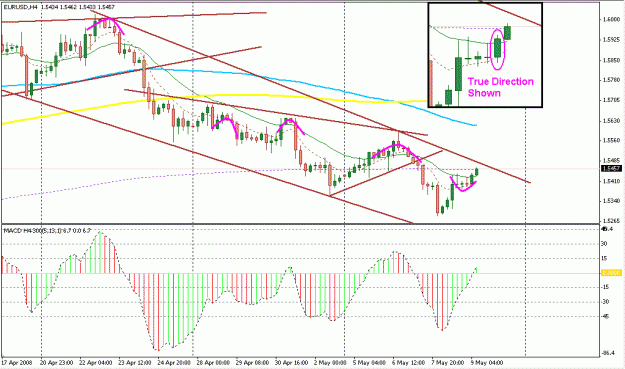Click the 5 May 04:00 time label
The image size is (625, 369).
(369, 363)
